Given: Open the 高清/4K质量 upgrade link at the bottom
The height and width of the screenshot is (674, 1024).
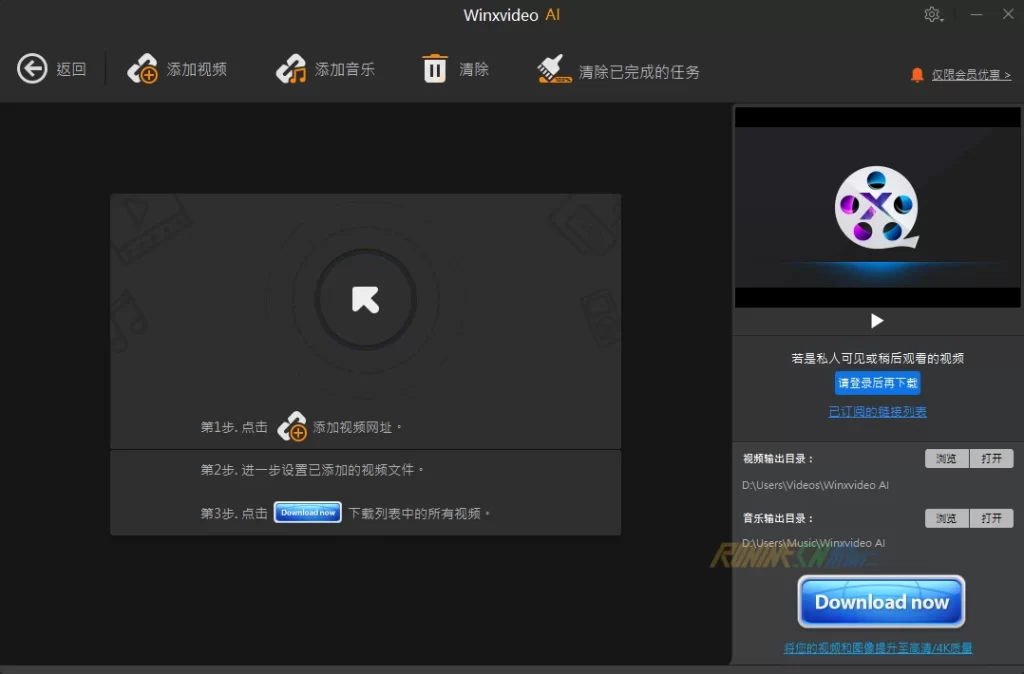Looking at the screenshot, I should 877,649.
